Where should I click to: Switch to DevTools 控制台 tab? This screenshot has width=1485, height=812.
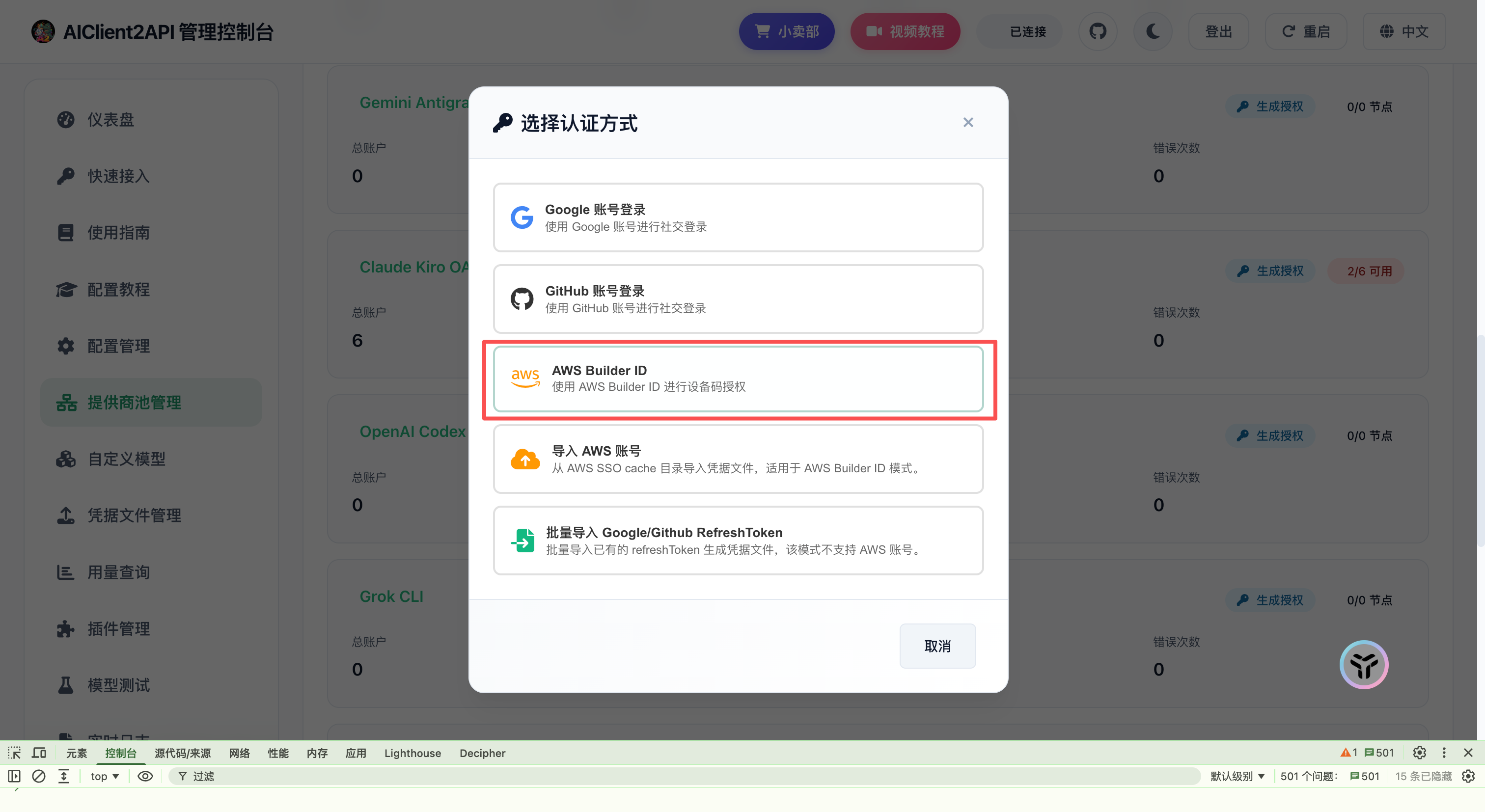click(120, 753)
